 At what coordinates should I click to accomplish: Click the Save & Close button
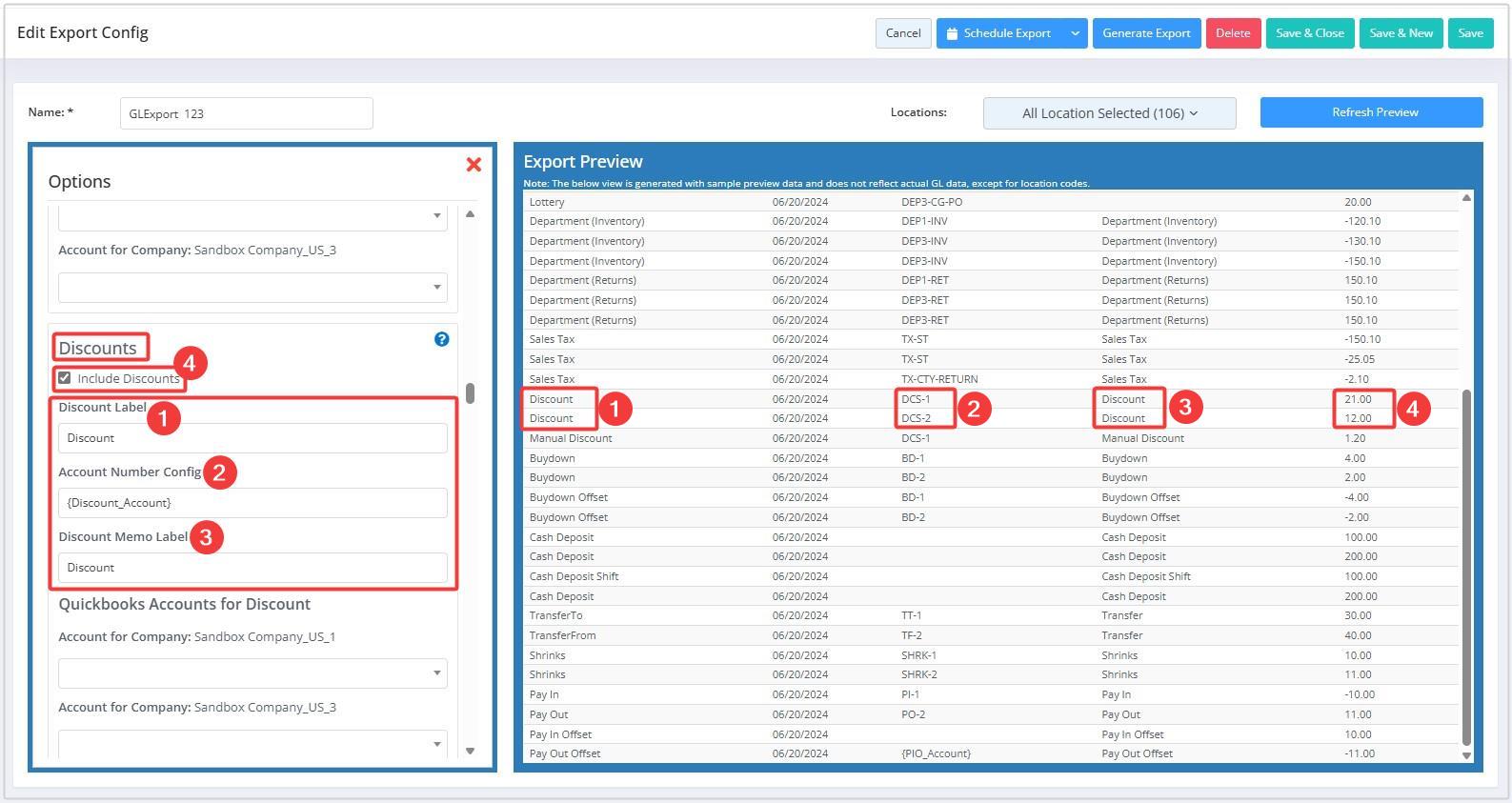click(1309, 33)
